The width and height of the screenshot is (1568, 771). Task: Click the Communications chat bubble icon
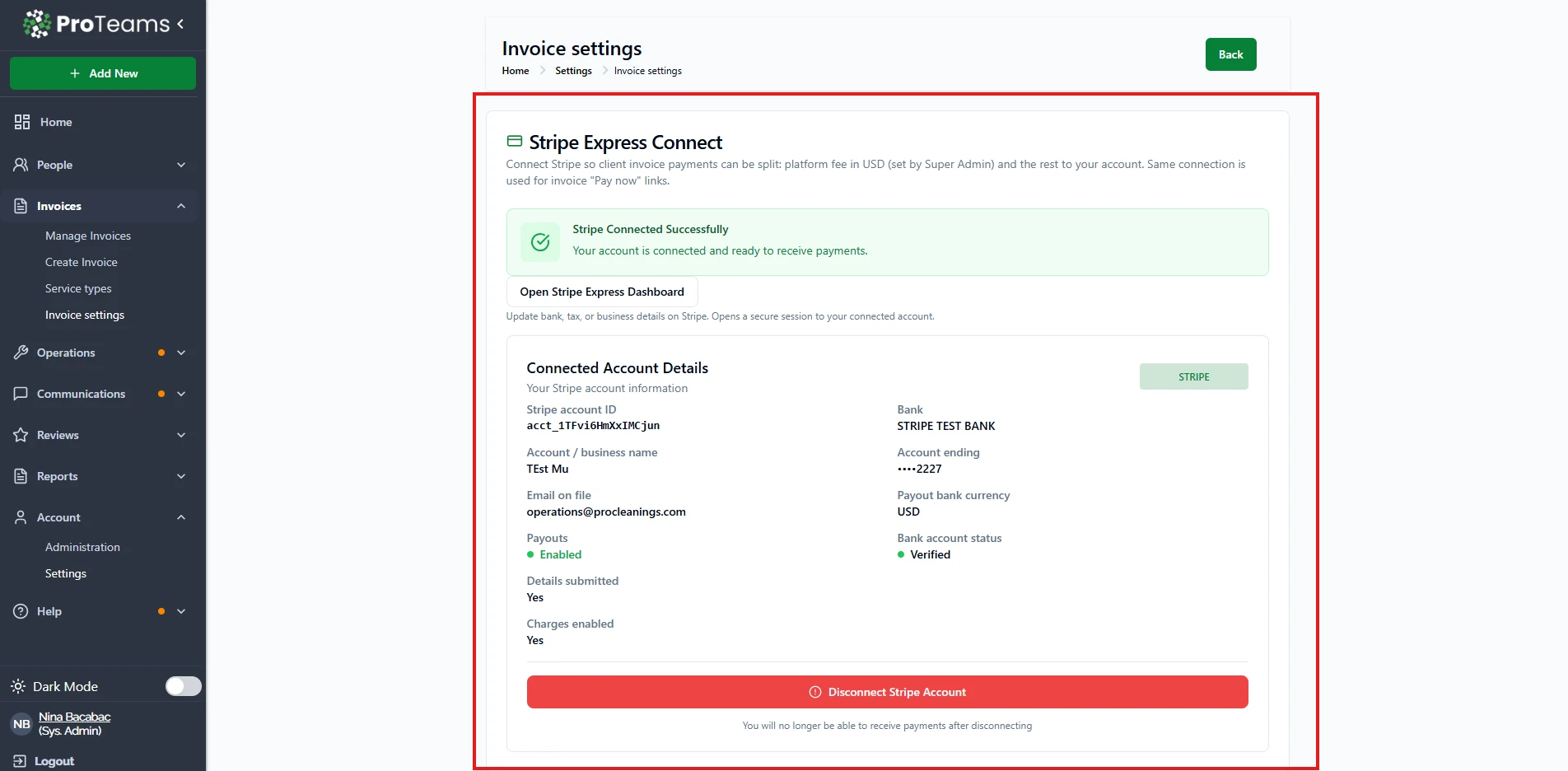pos(21,394)
